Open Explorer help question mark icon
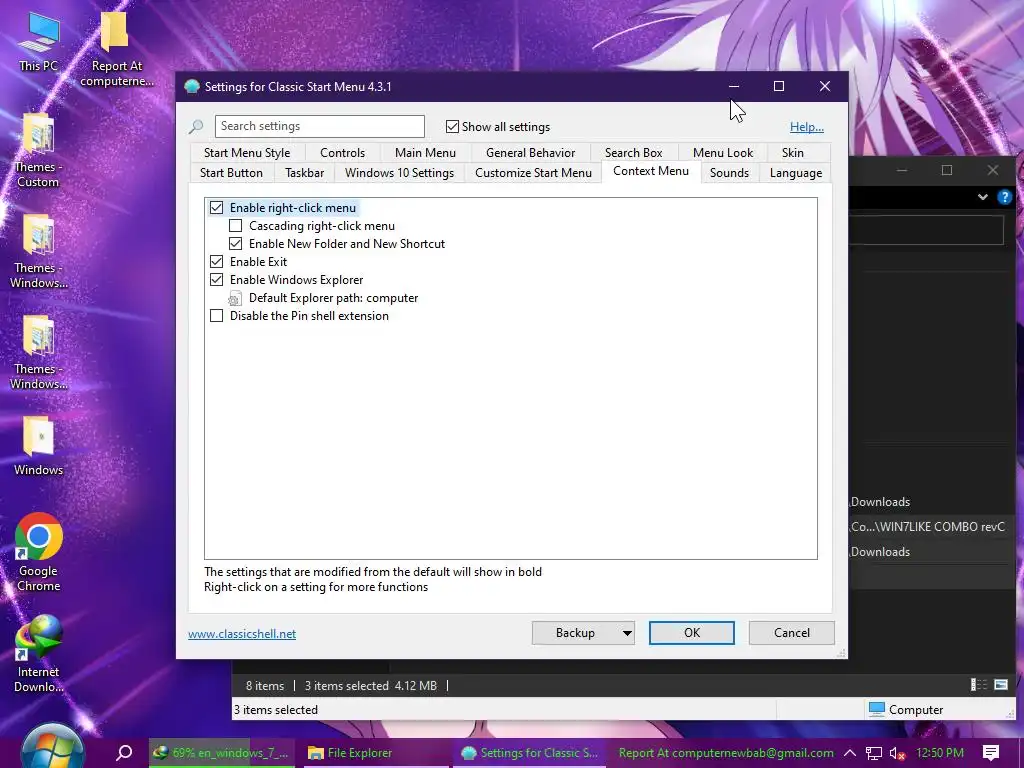This screenshot has height=768, width=1024. tap(1004, 197)
